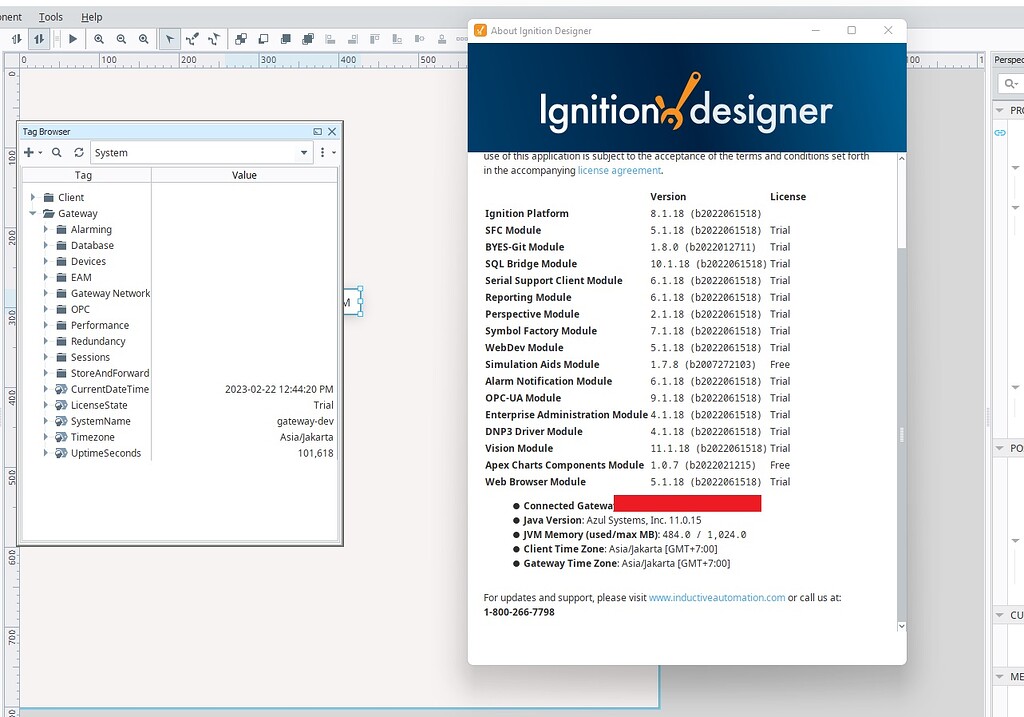Select the arrow selection tool
This screenshot has width=1024, height=717.
point(169,39)
